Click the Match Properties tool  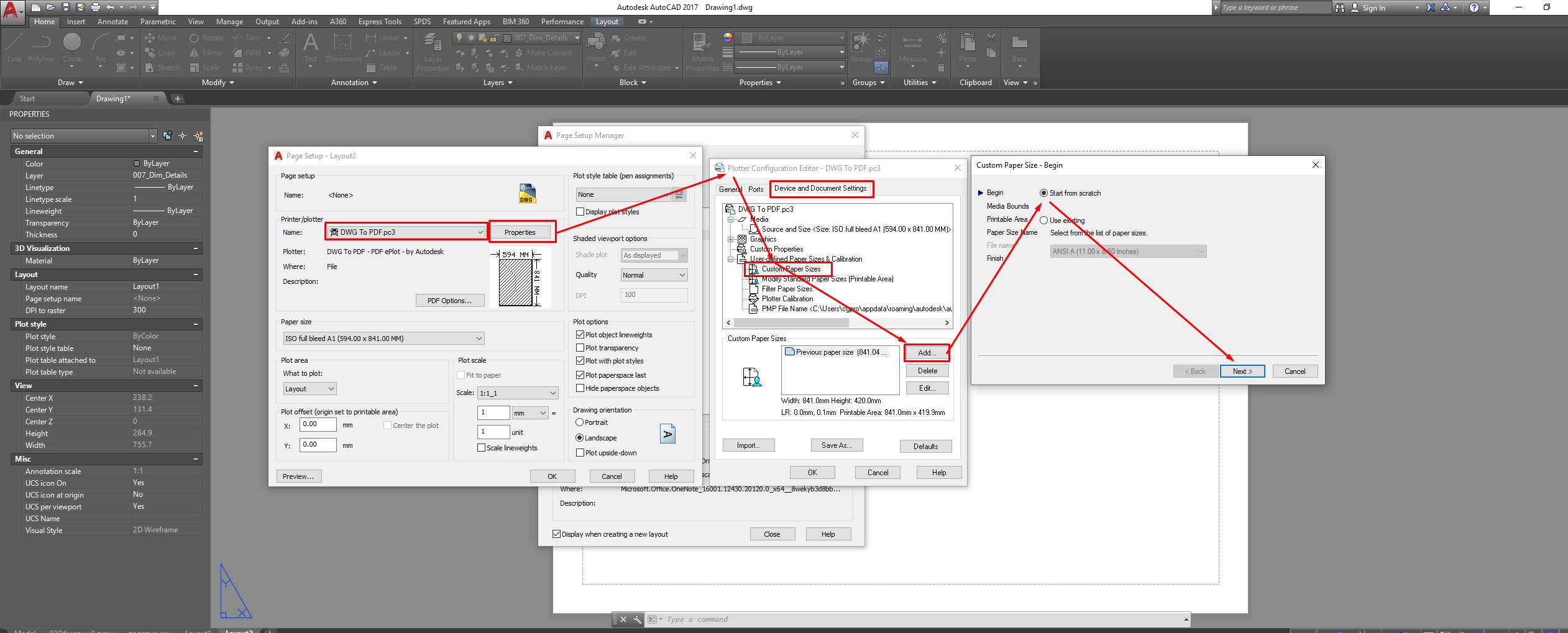pos(702,53)
